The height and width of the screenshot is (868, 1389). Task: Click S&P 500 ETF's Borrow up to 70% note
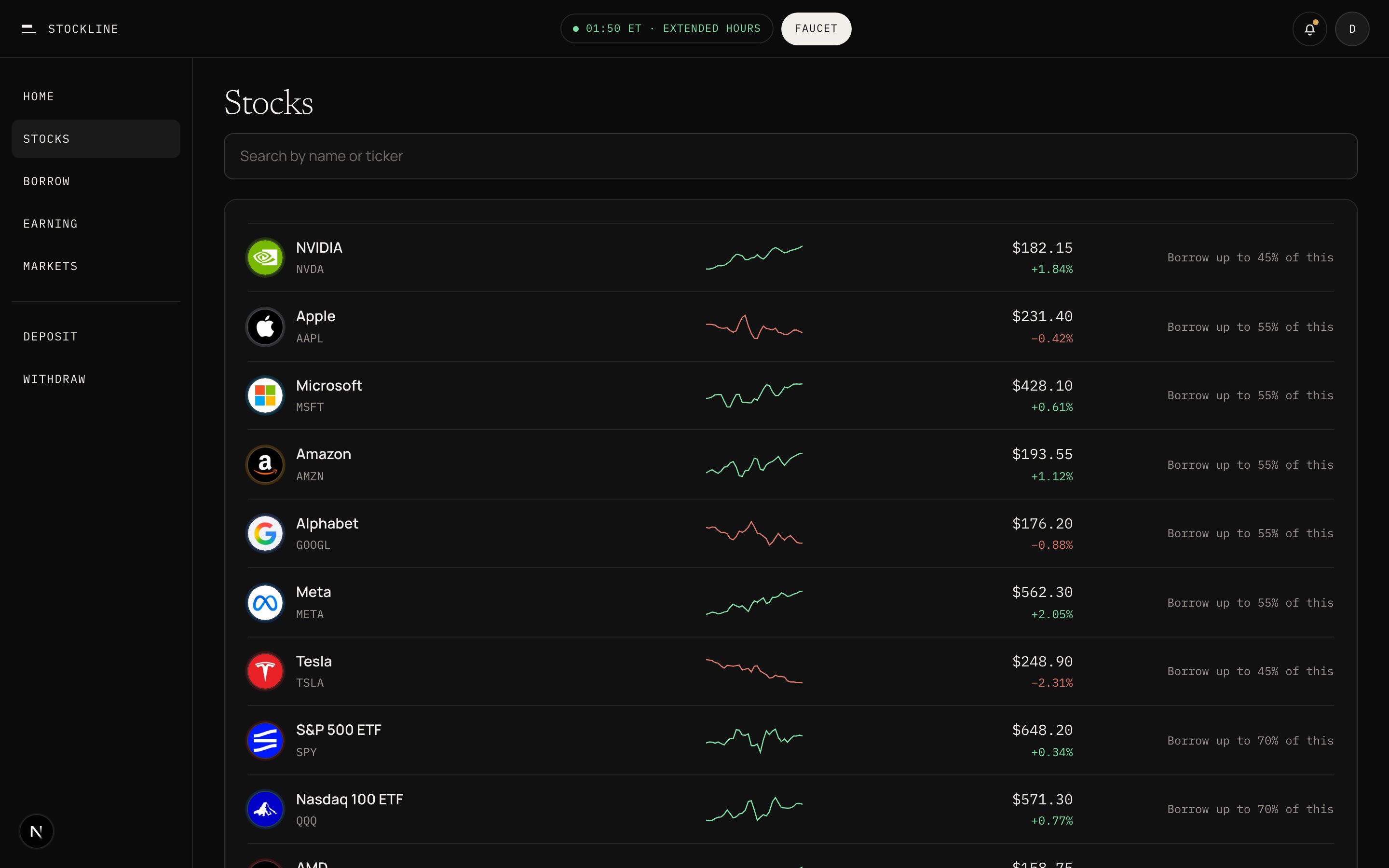click(1250, 741)
